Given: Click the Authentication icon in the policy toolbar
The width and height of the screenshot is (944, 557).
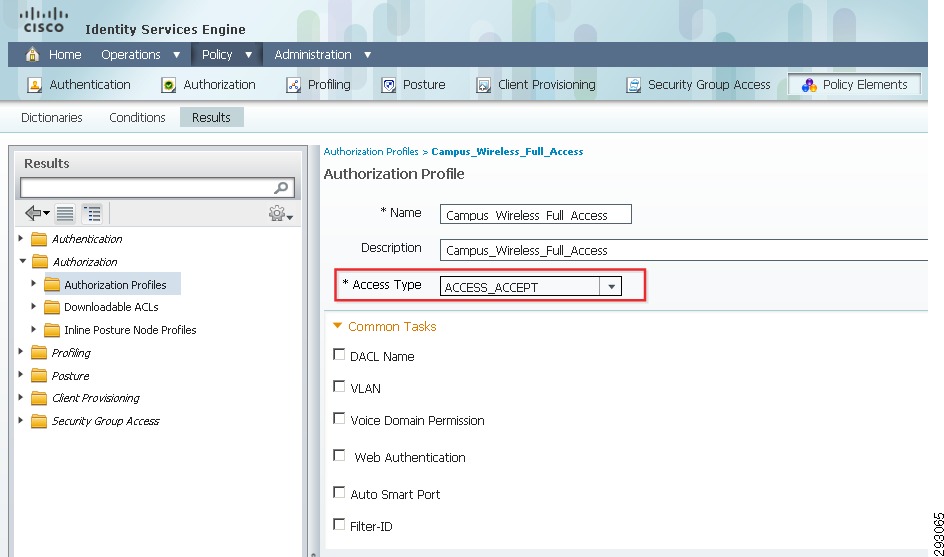Looking at the screenshot, I should point(34,86).
